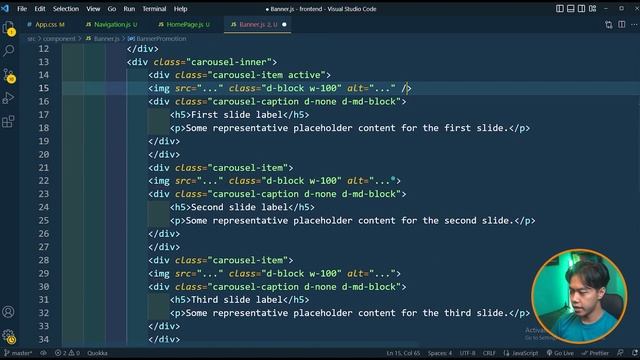Switch to the App.css tab

(46, 24)
